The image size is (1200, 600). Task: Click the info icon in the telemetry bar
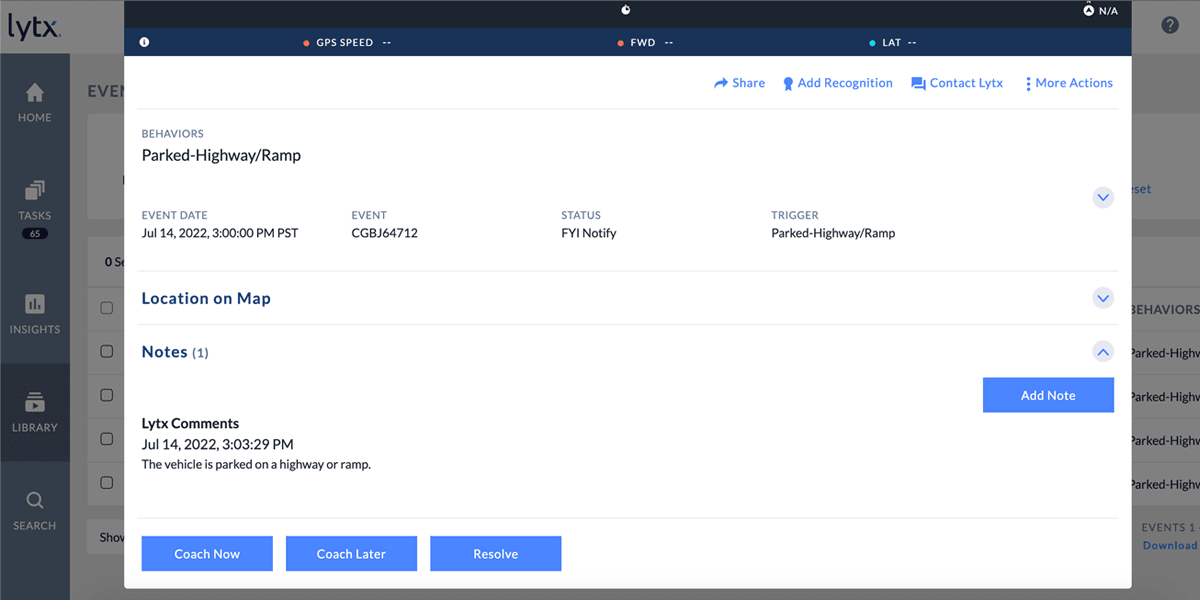[144, 42]
